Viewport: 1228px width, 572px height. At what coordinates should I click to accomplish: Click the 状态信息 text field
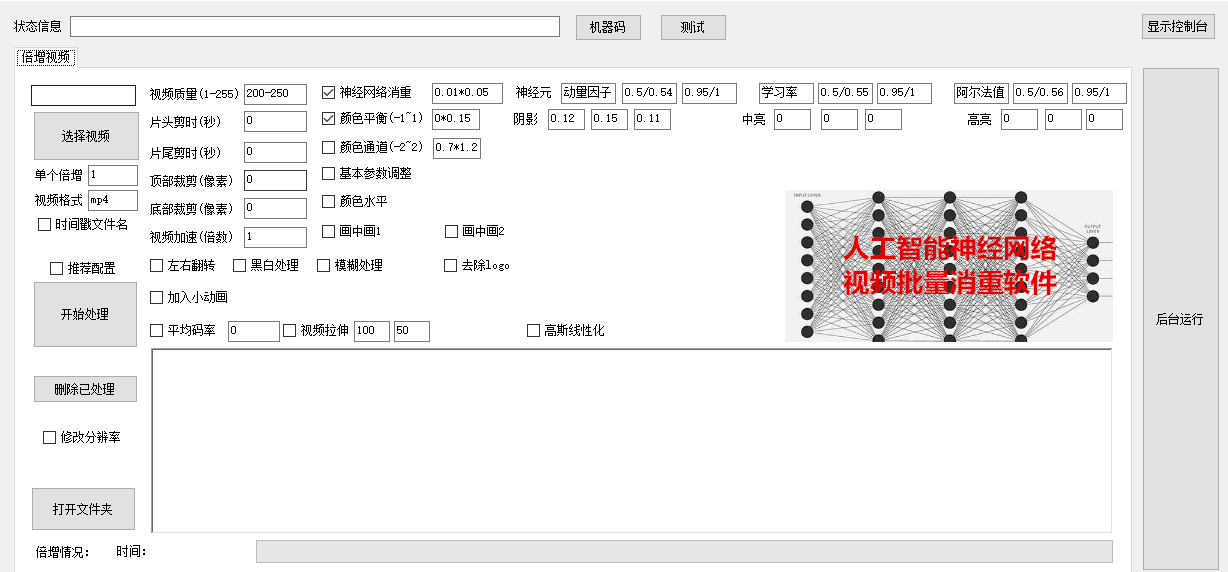pos(314,27)
